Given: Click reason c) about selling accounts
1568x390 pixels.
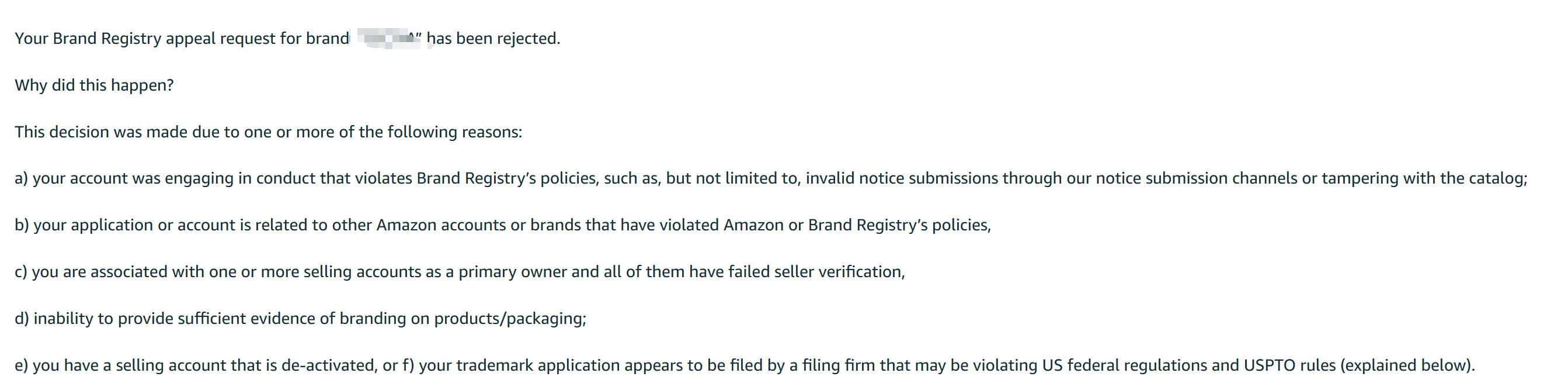Looking at the screenshot, I should click(460, 272).
